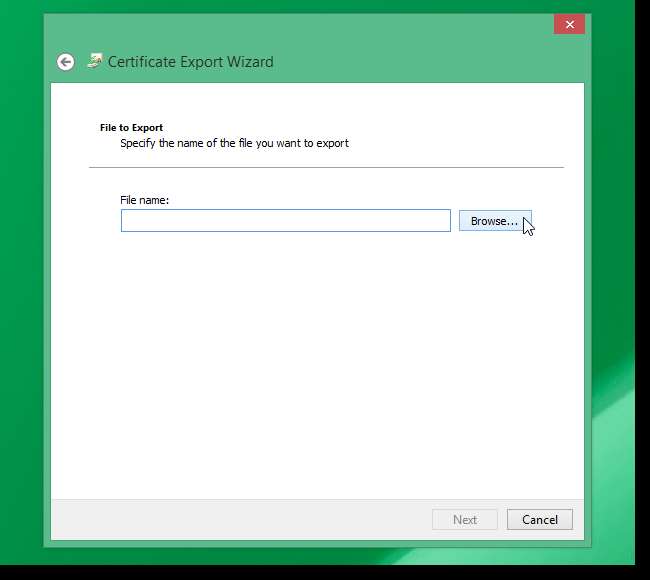Click the disabled Next button
Screen dimensions: 650x580
(465, 519)
